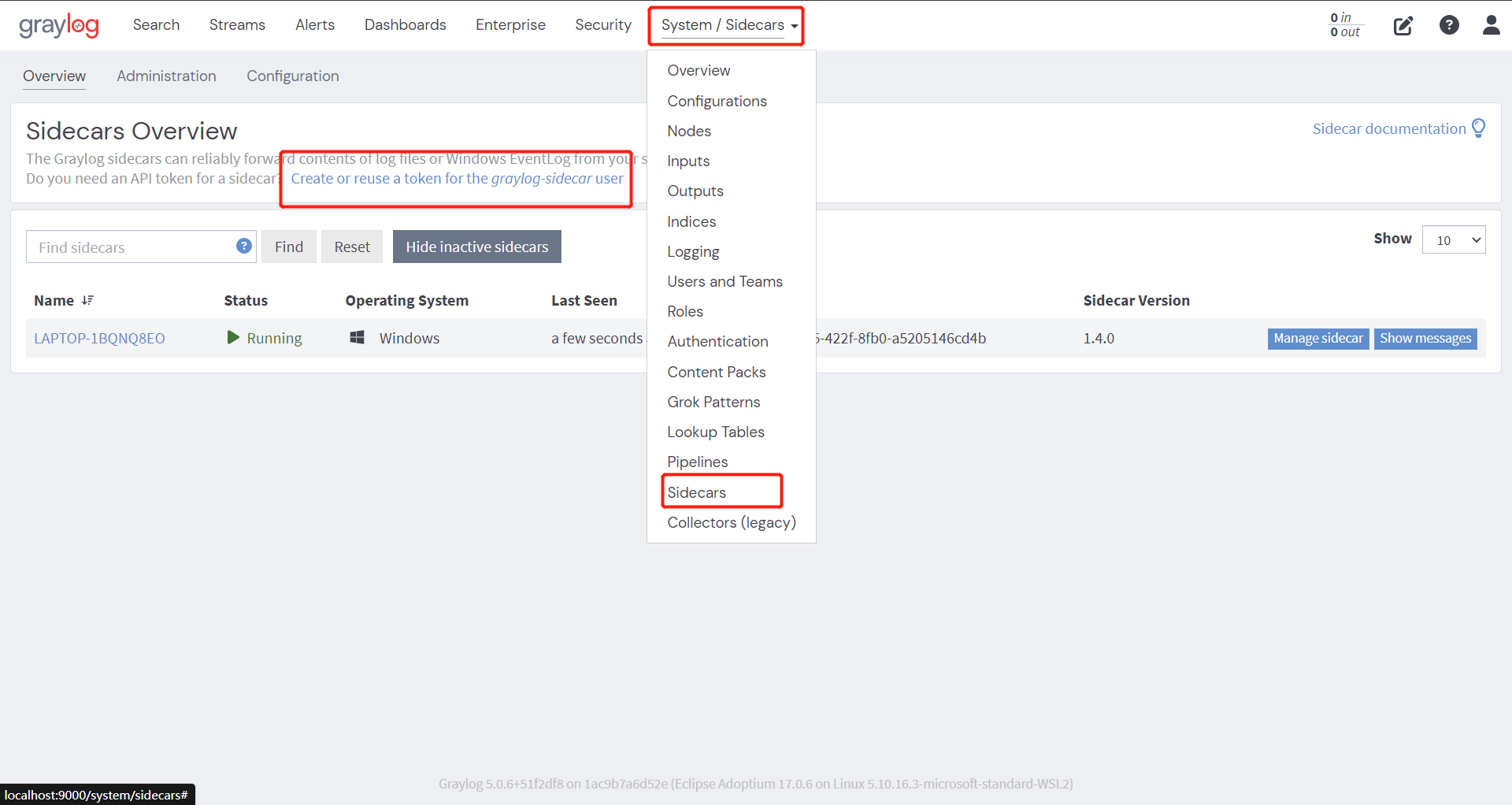Switch to the Configuration tab
Screen dimensions: 1512x805
[293, 76]
